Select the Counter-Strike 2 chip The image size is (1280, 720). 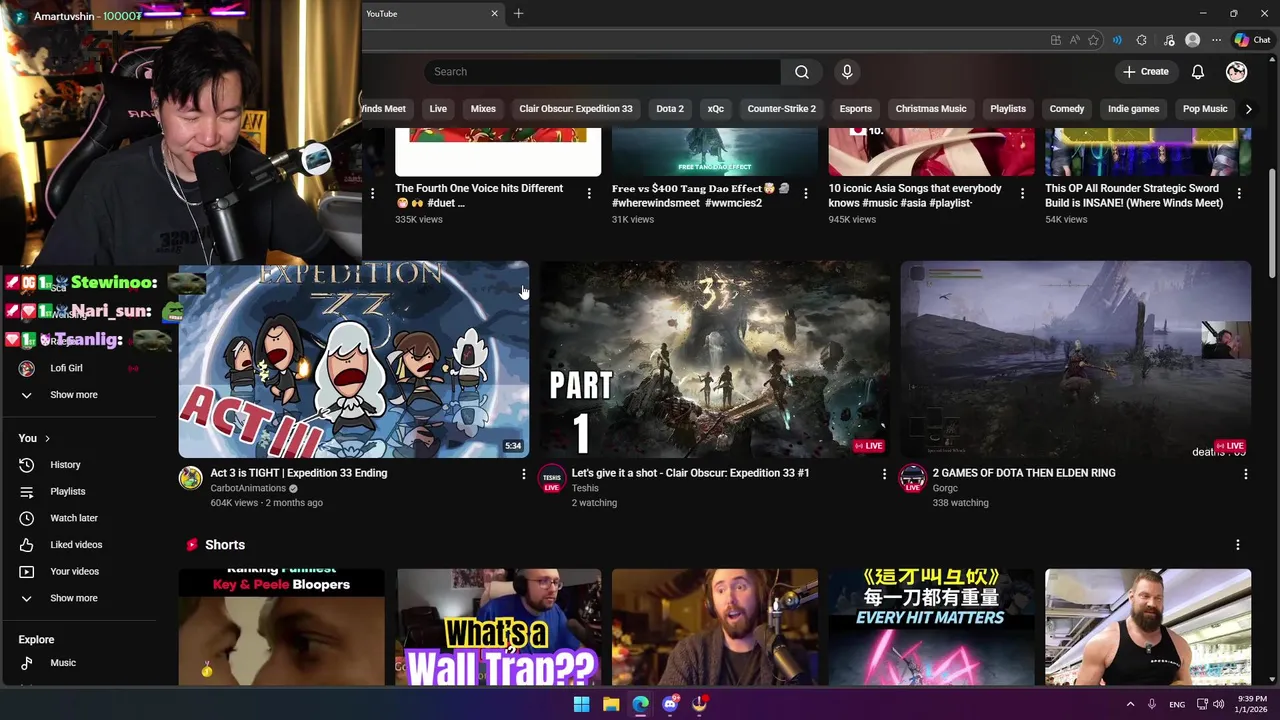782,109
